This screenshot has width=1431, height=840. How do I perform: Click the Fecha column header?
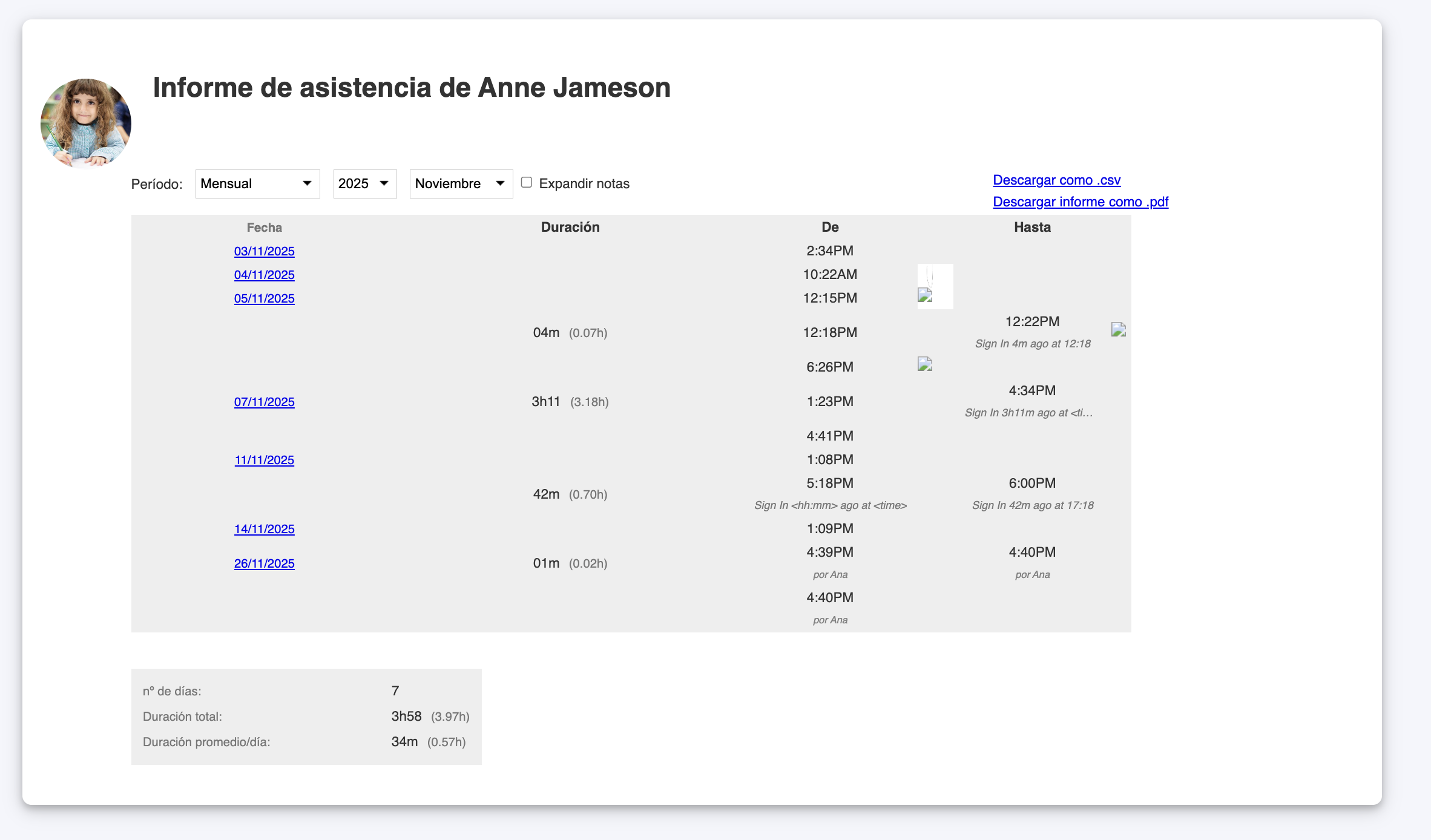(264, 228)
